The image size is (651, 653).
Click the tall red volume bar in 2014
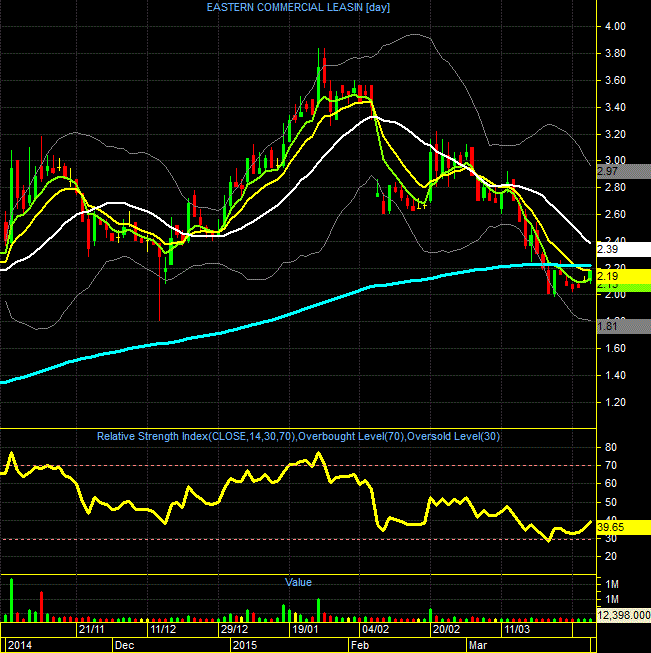pyautogui.click(x=41, y=606)
